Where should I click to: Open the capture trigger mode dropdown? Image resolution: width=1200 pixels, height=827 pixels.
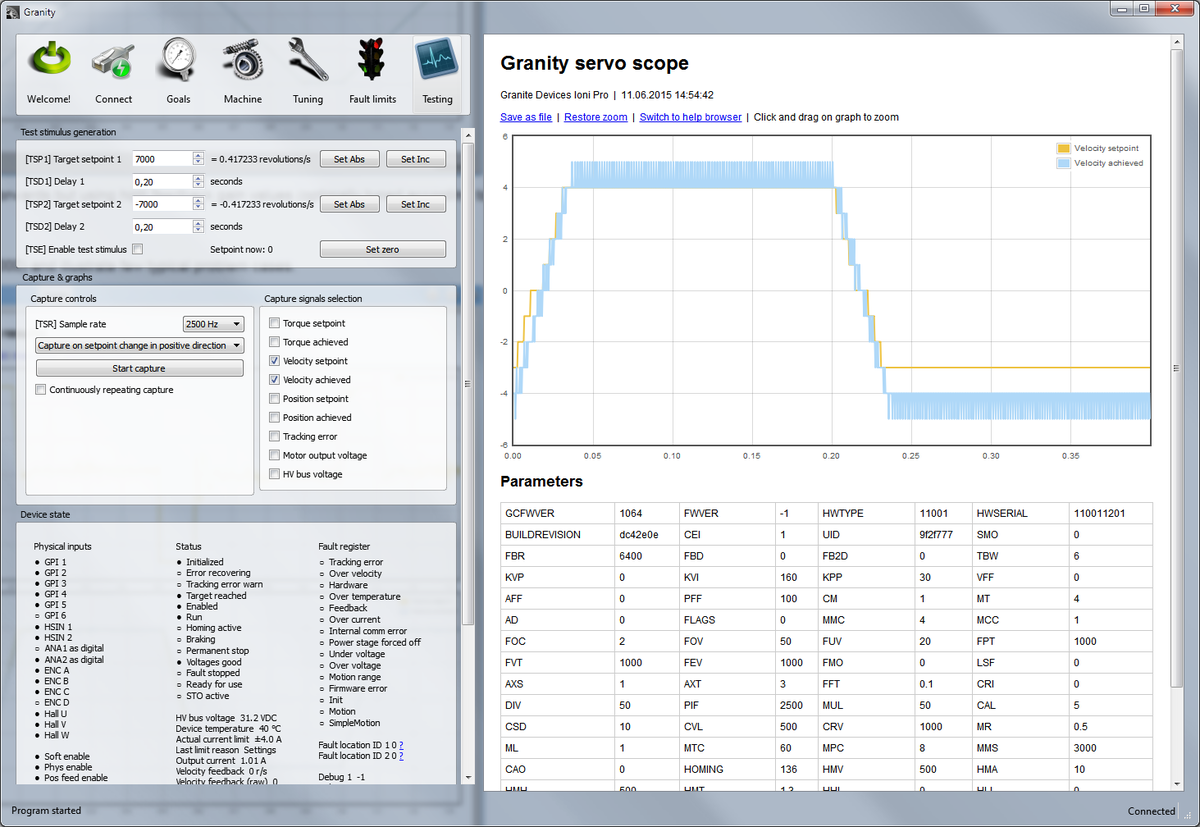pyautogui.click(x=139, y=345)
